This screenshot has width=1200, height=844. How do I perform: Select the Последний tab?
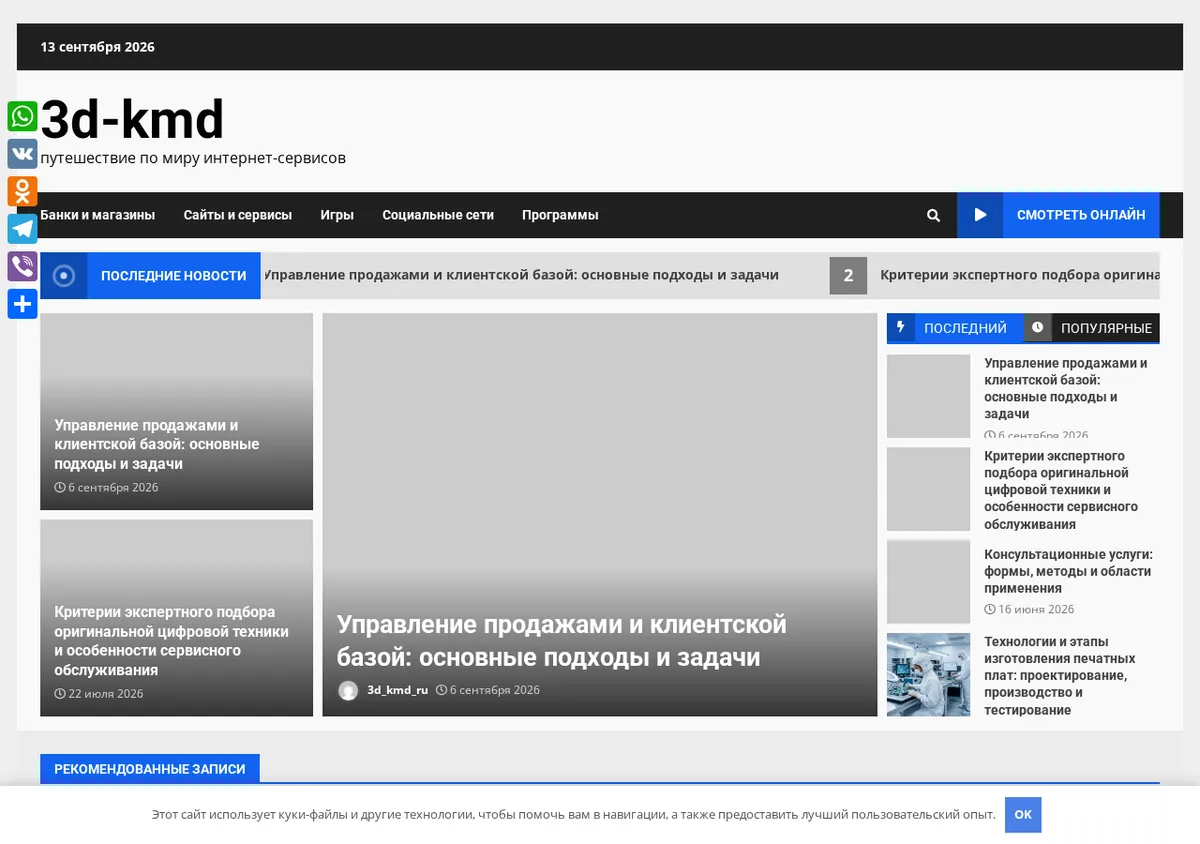[955, 328]
